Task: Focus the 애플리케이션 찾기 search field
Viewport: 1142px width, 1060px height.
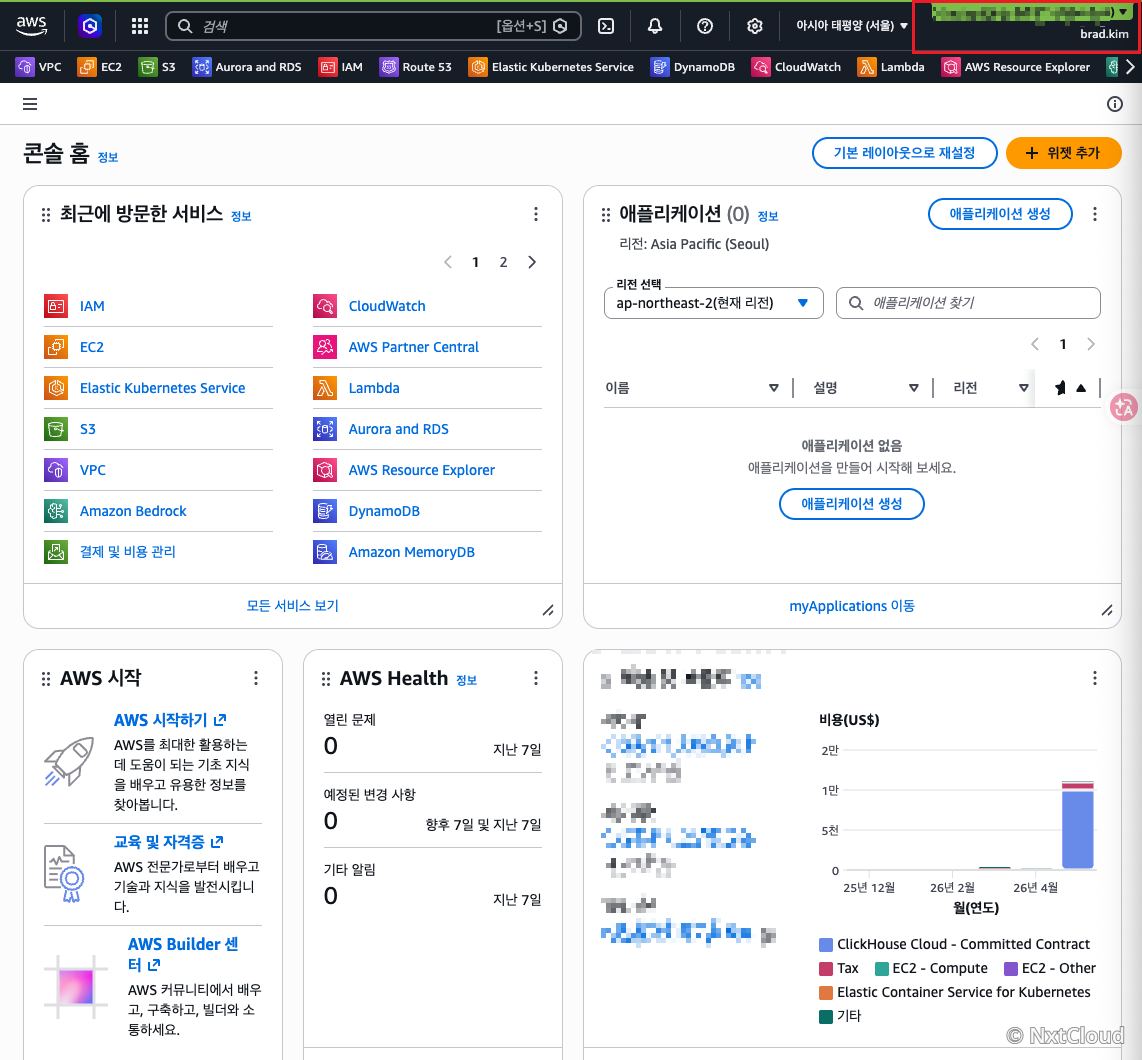Action: 968,303
